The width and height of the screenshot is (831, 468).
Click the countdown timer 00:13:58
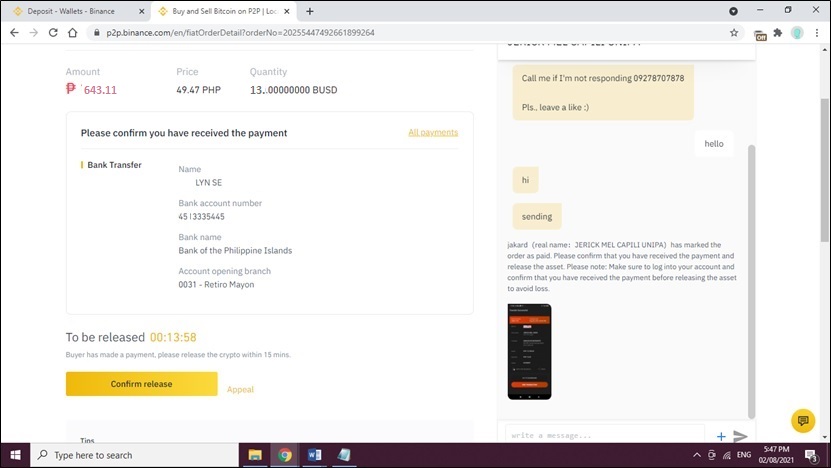pyautogui.click(x=173, y=337)
